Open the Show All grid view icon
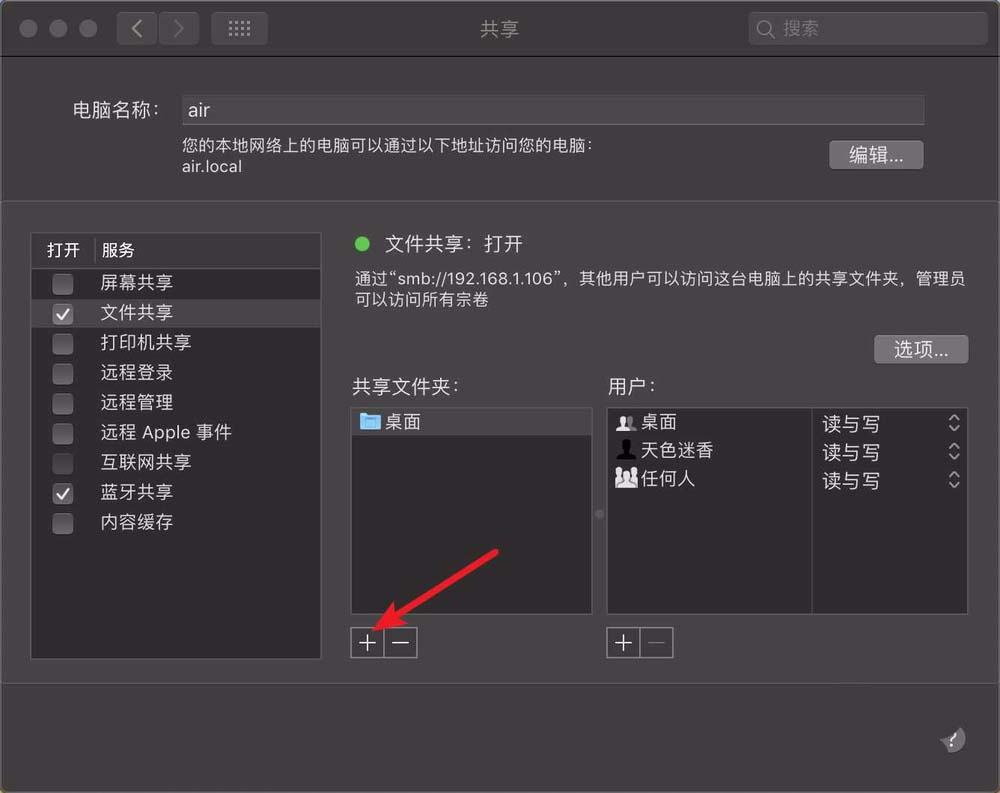This screenshot has width=1000, height=793. coord(239,28)
